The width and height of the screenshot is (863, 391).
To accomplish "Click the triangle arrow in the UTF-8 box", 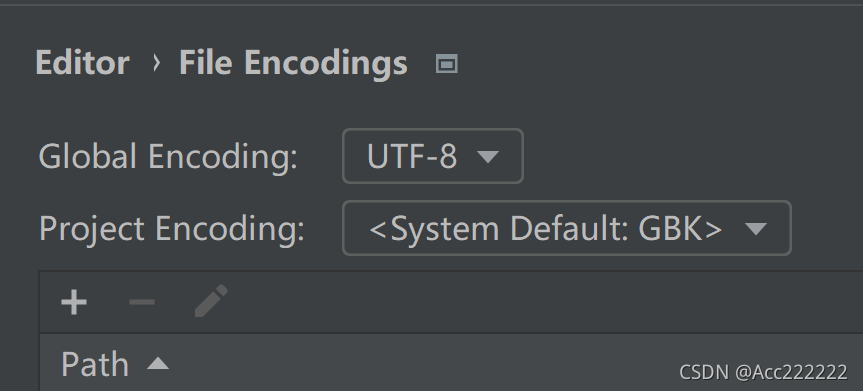I will click(x=488, y=157).
